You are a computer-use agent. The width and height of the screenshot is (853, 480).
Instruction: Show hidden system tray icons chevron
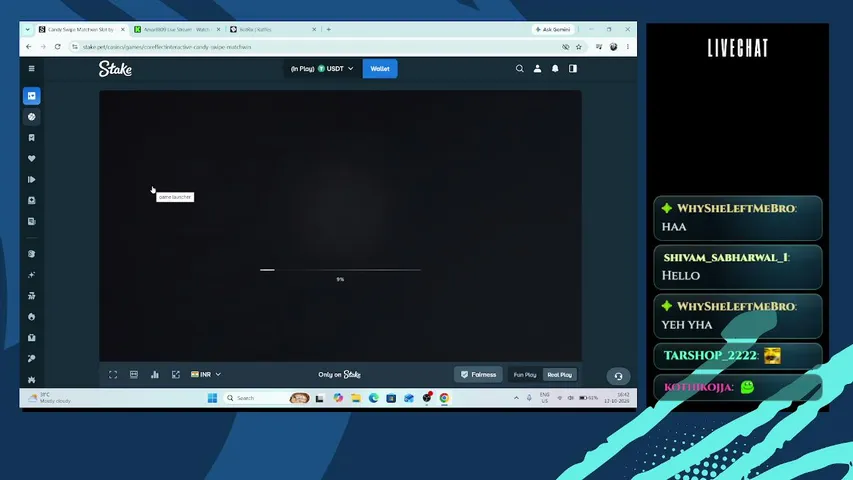tap(516, 398)
